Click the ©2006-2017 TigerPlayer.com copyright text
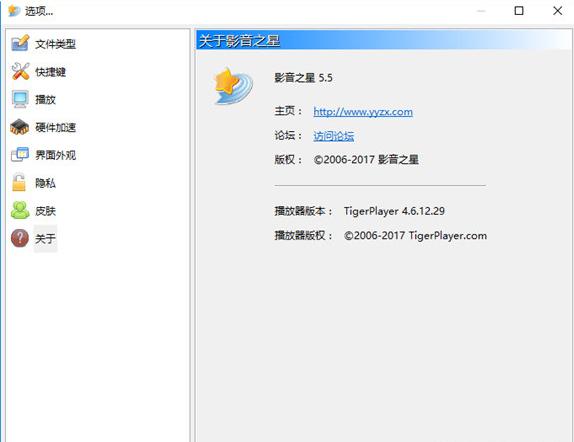Image resolution: width=574 pixels, height=442 pixels. [415, 235]
